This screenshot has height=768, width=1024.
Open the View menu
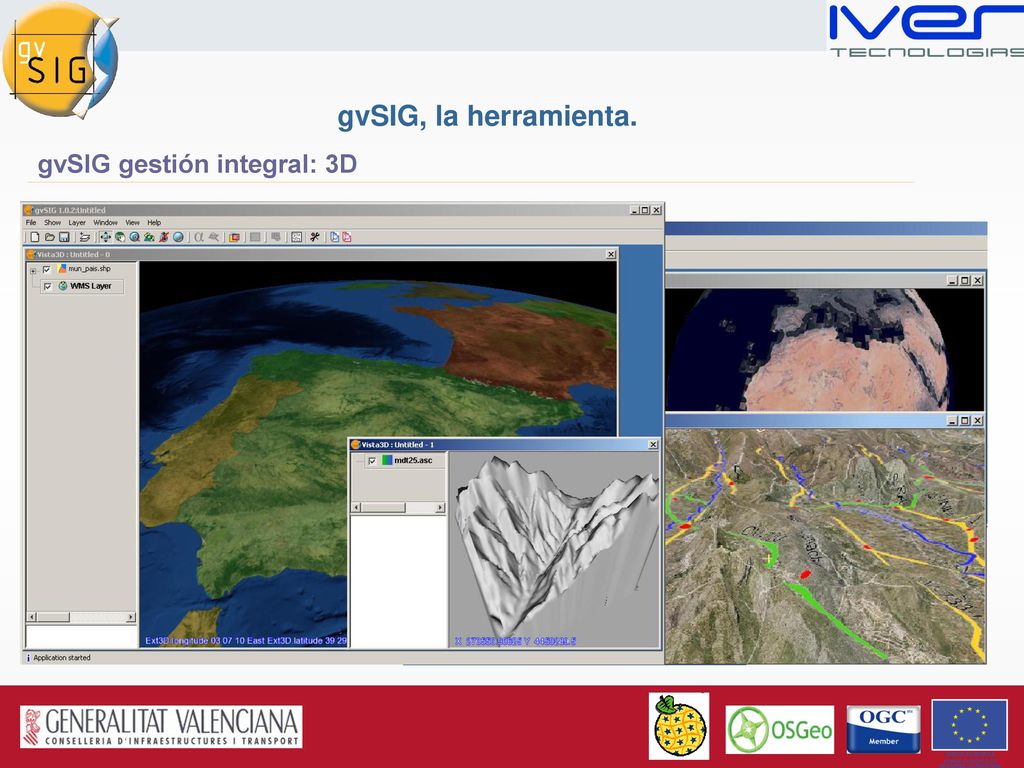(133, 223)
